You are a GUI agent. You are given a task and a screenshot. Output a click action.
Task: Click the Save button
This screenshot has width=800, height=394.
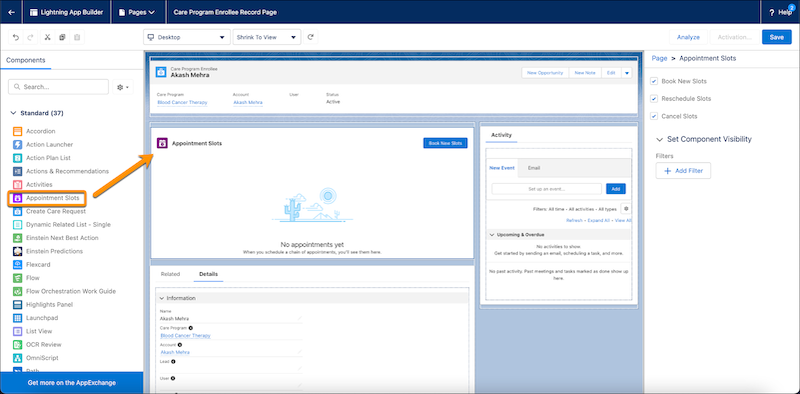click(777, 37)
